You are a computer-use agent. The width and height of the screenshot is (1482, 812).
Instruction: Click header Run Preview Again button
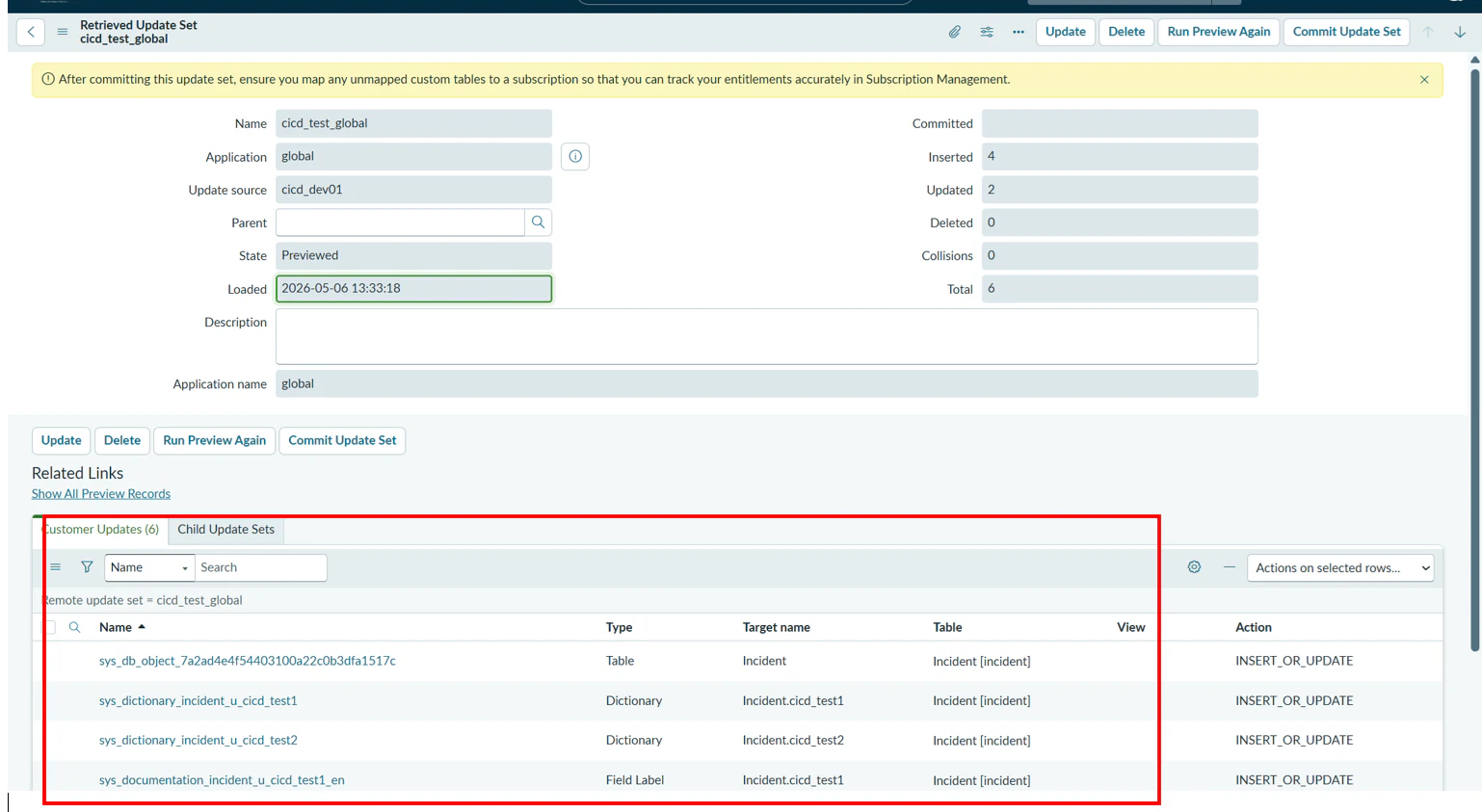tap(1219, 32)
